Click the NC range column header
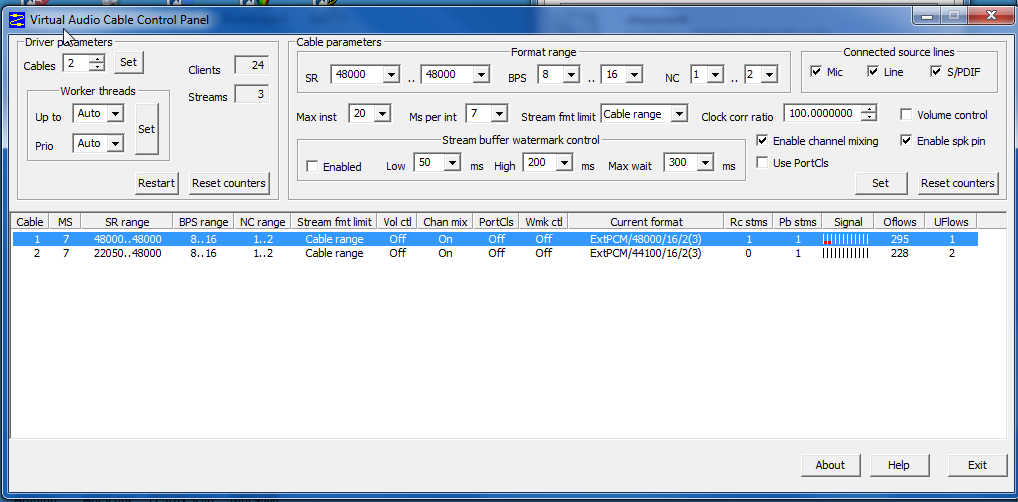The width and height of the screenshot is (1018, 502). [262, 222]
